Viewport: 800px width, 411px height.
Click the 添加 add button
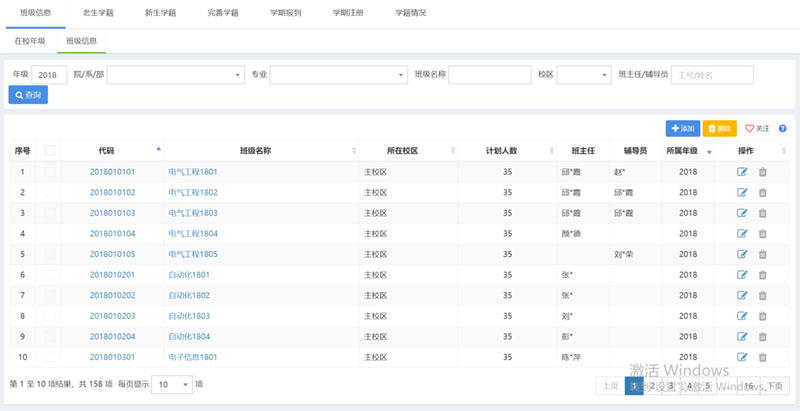click(x=683, y=129)
